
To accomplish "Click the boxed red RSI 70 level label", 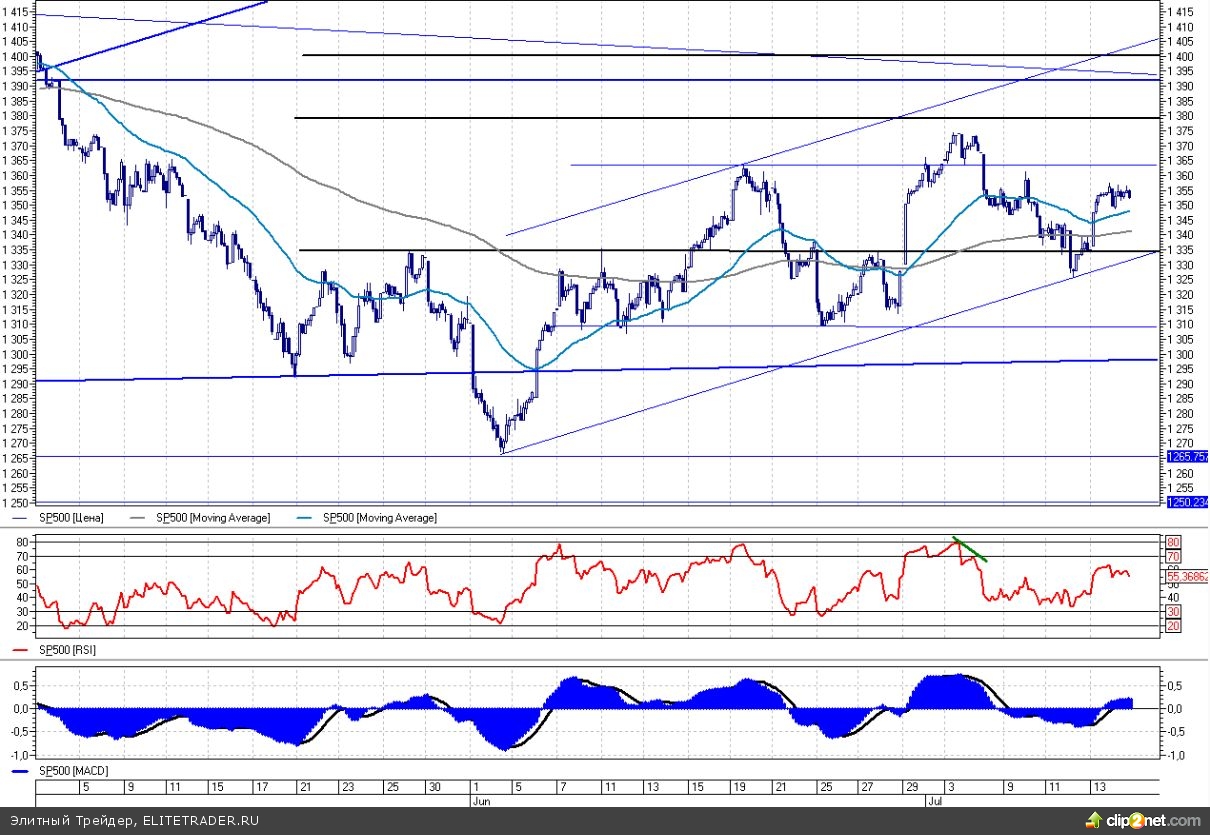I will coord(1173,556).
